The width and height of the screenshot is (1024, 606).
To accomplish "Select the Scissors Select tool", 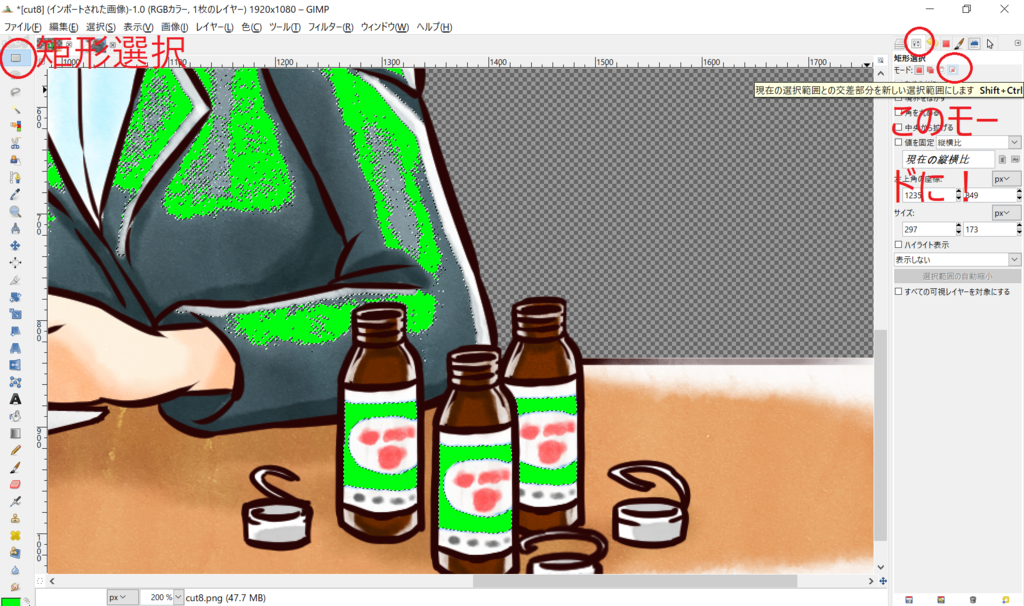I will point(16,143).
